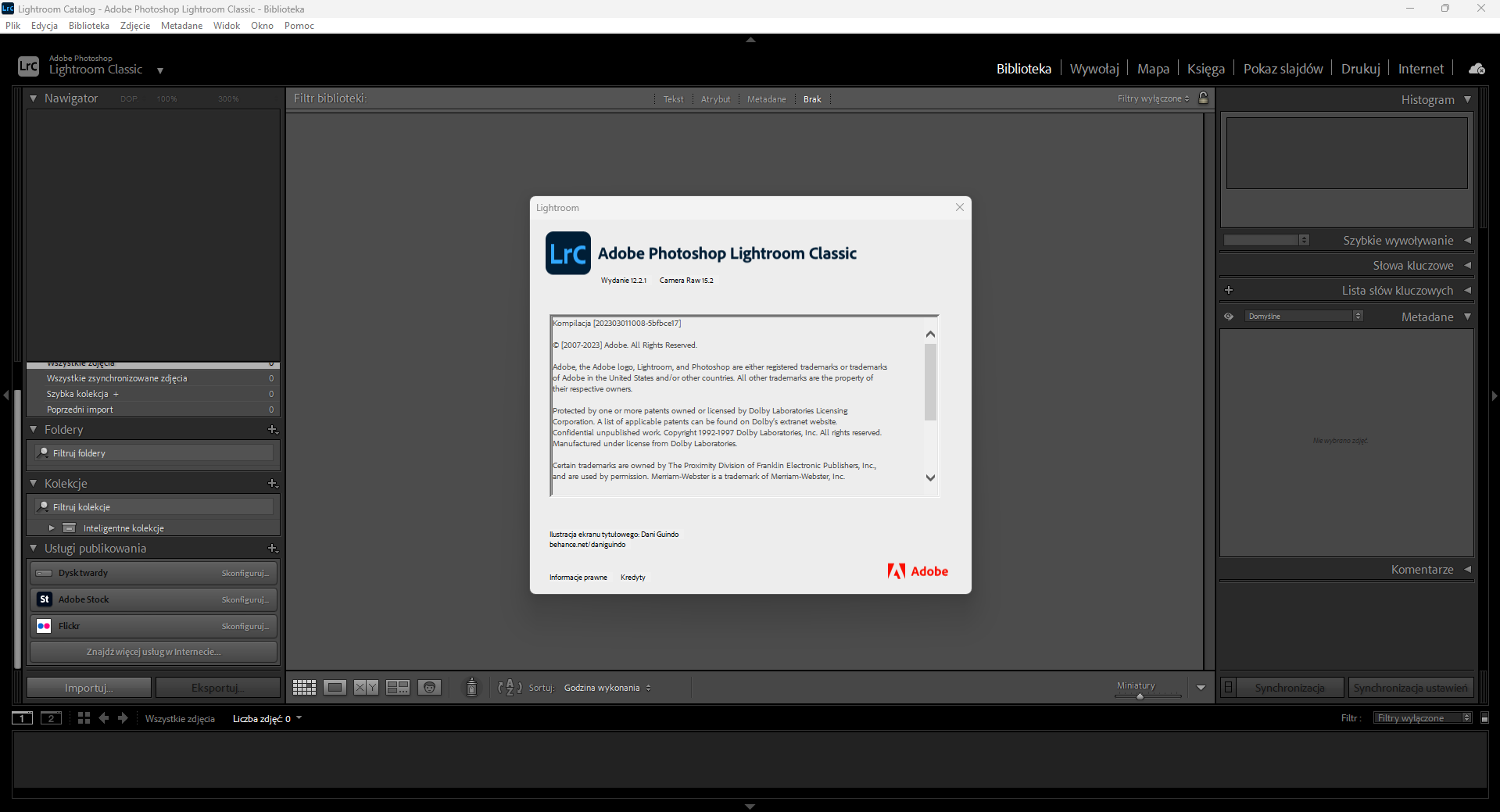Click the LrC identity plate logo
Viewport: 1500px width, 812px height.
28,66
